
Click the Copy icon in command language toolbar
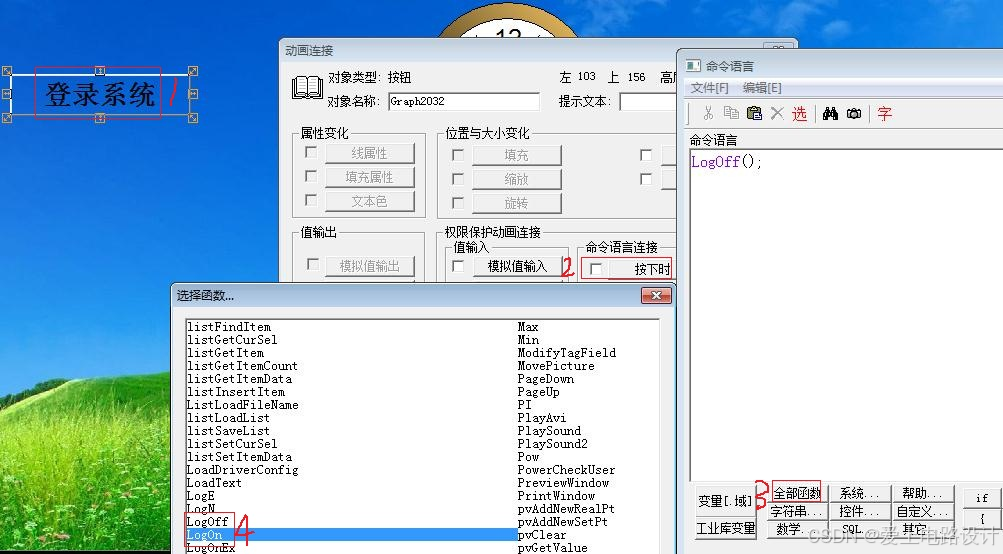coord(731,113)
